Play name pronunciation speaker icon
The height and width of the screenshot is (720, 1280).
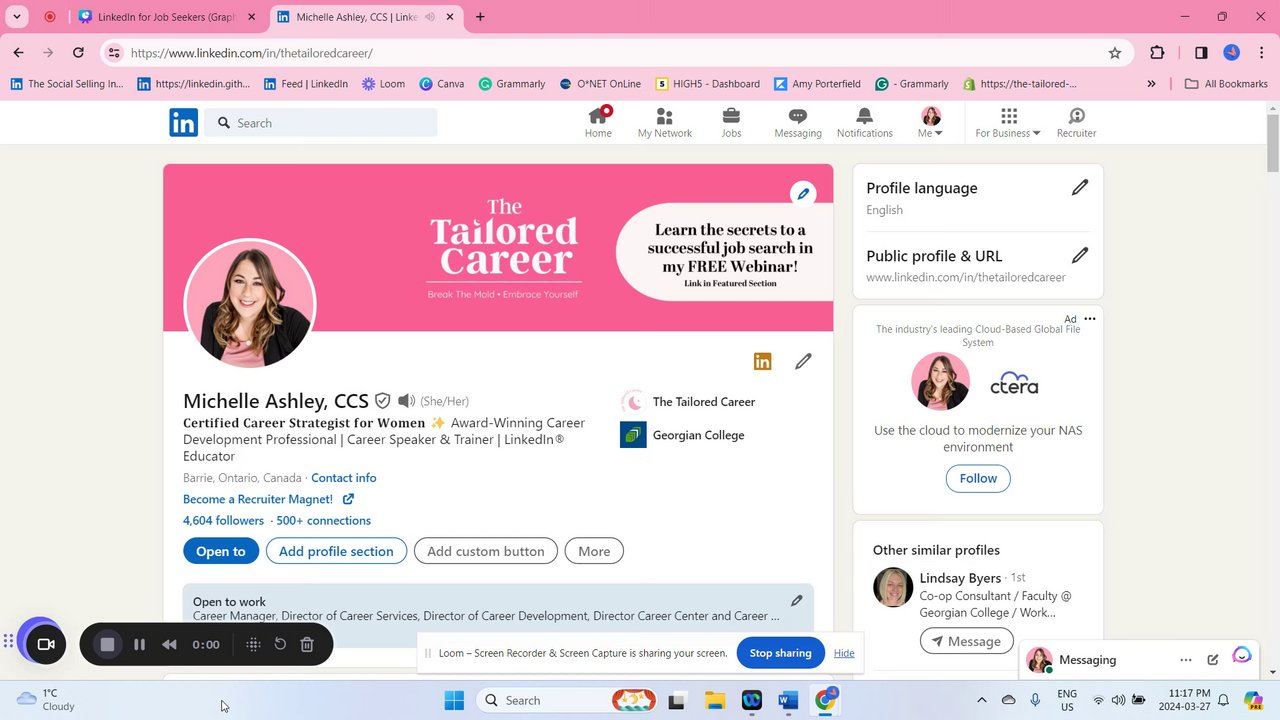point(406,401)
